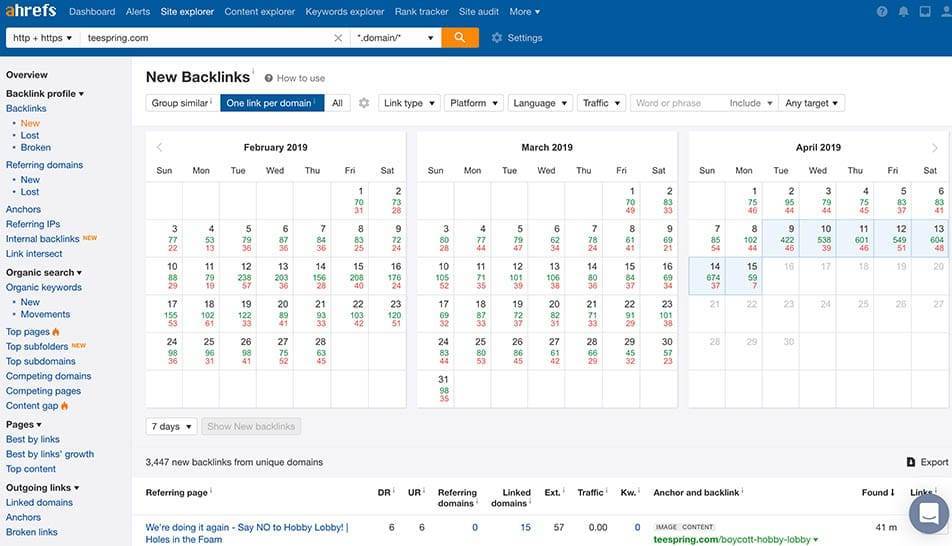
Task: Open Content explorer tab
Action: coord(259,12)
